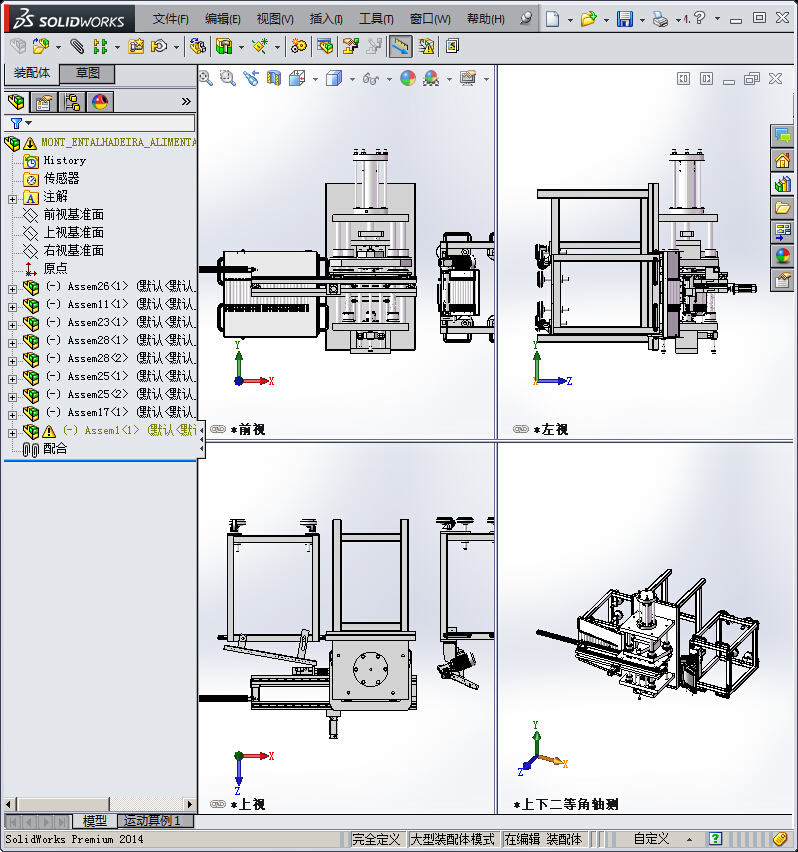Click Display Style cube icon
The width and height of the screenshot is (798, 852).
coord(334,78)
